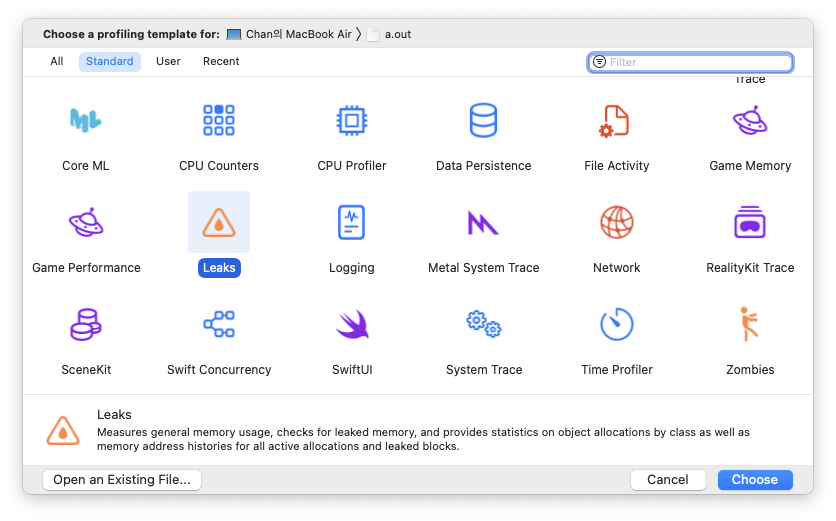Click the Game Performance label
Image resolution: width=836 pixels, height=521 pixels.
tap(86, 268)
